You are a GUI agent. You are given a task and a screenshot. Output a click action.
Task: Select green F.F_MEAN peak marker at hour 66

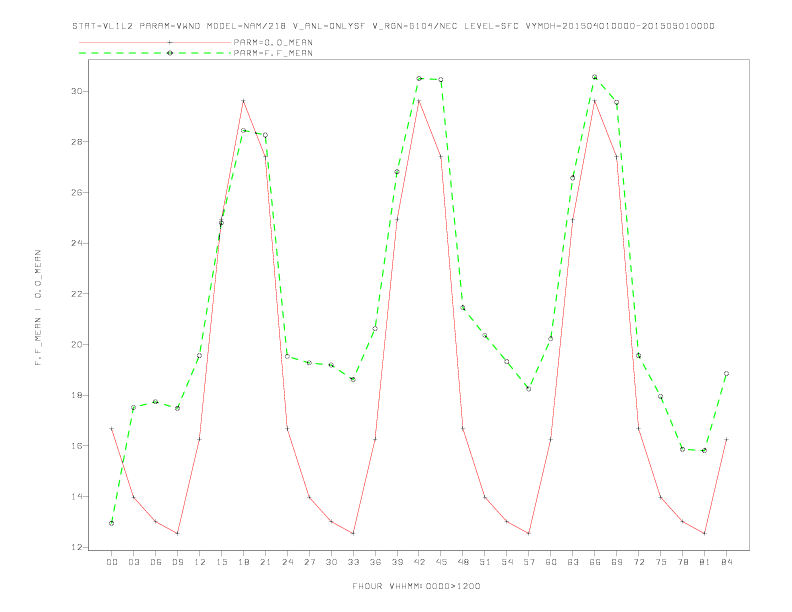click(595, 77)
